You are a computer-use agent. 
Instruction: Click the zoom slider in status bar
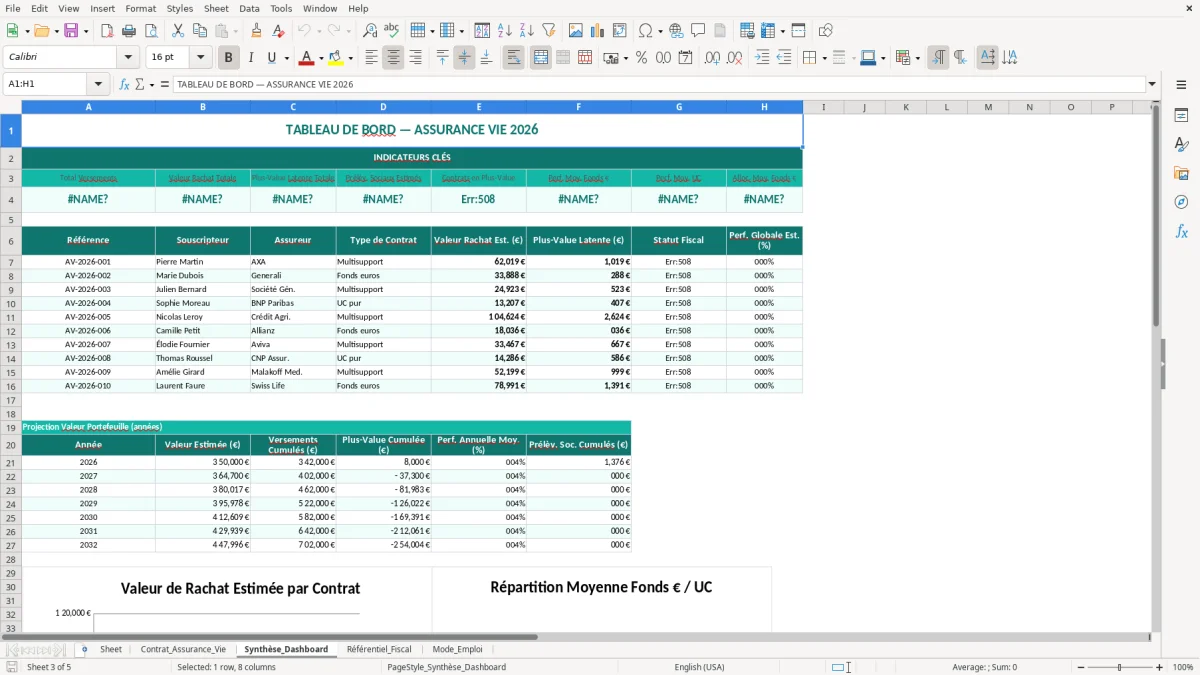tap(1120, 667)
